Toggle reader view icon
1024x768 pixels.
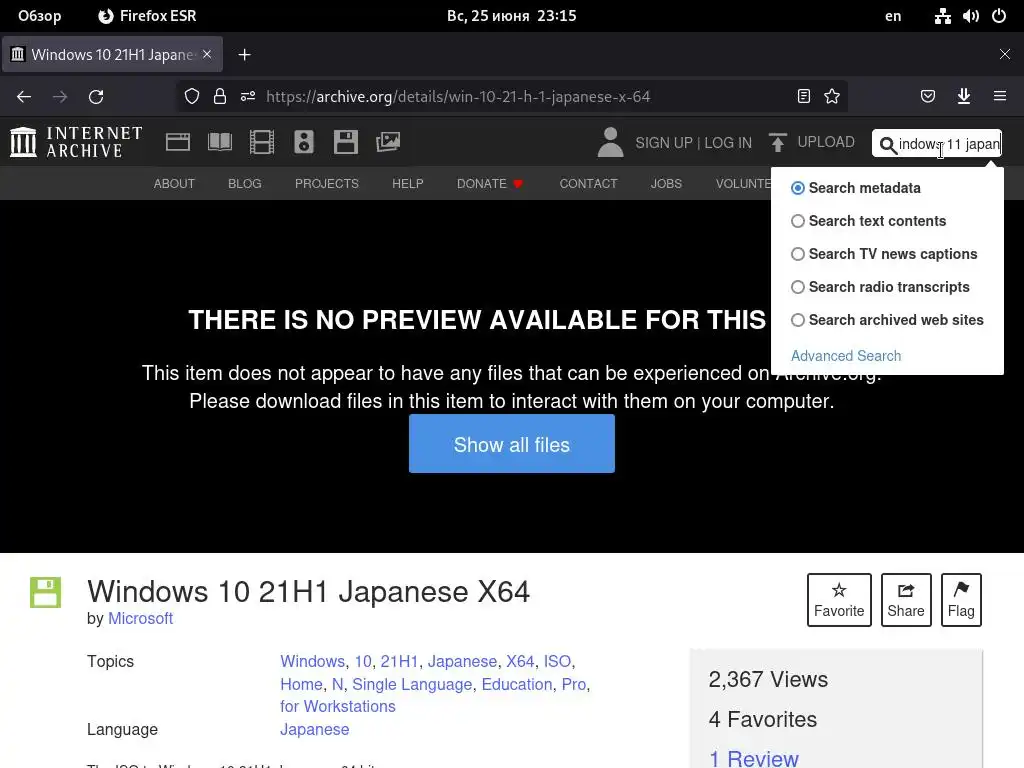804,97
